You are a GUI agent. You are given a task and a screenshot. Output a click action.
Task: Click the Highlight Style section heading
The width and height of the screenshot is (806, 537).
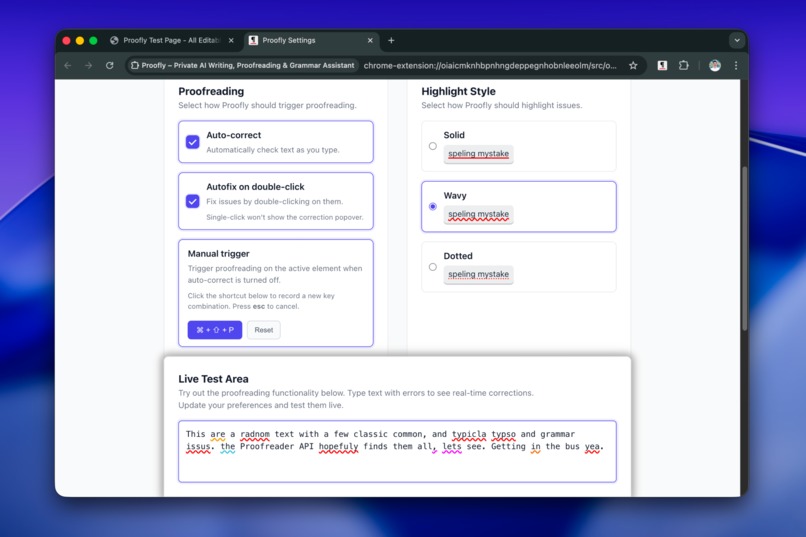(x=459, y=91)
